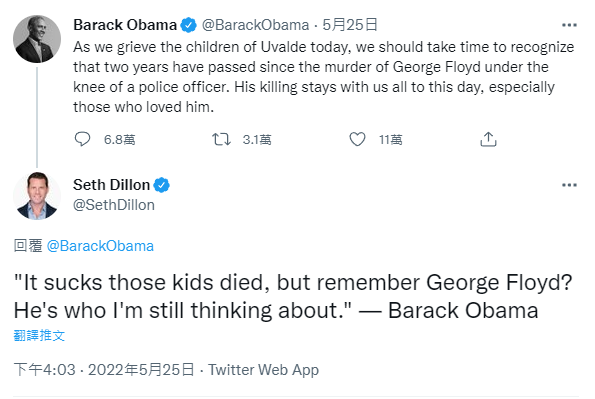The image size is (595, 399).
Task: Click 翻譯推文 to translate the tweet
Action: pyautogui.click(x=39, y=336)
